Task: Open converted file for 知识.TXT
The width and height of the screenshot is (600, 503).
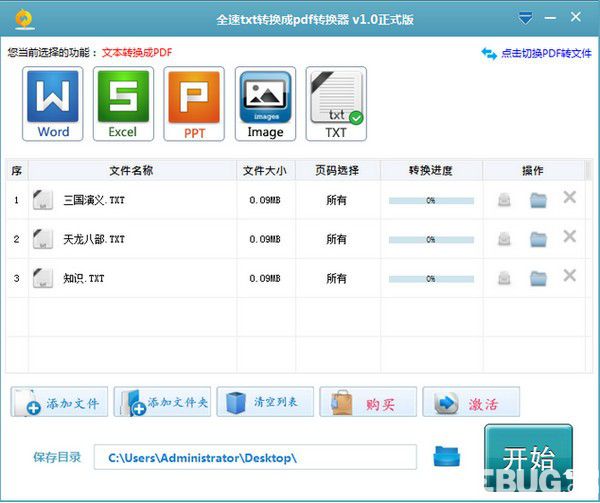Action: coord(504,278)
